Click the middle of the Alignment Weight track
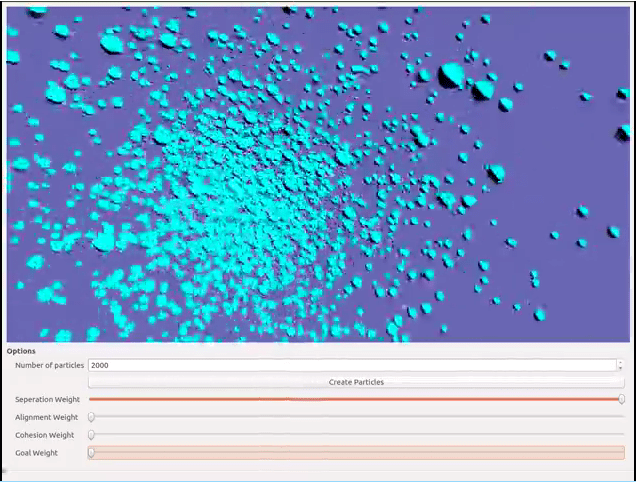Image resolution: width=636 pixels, height=482 pixels. pos(356,417)
